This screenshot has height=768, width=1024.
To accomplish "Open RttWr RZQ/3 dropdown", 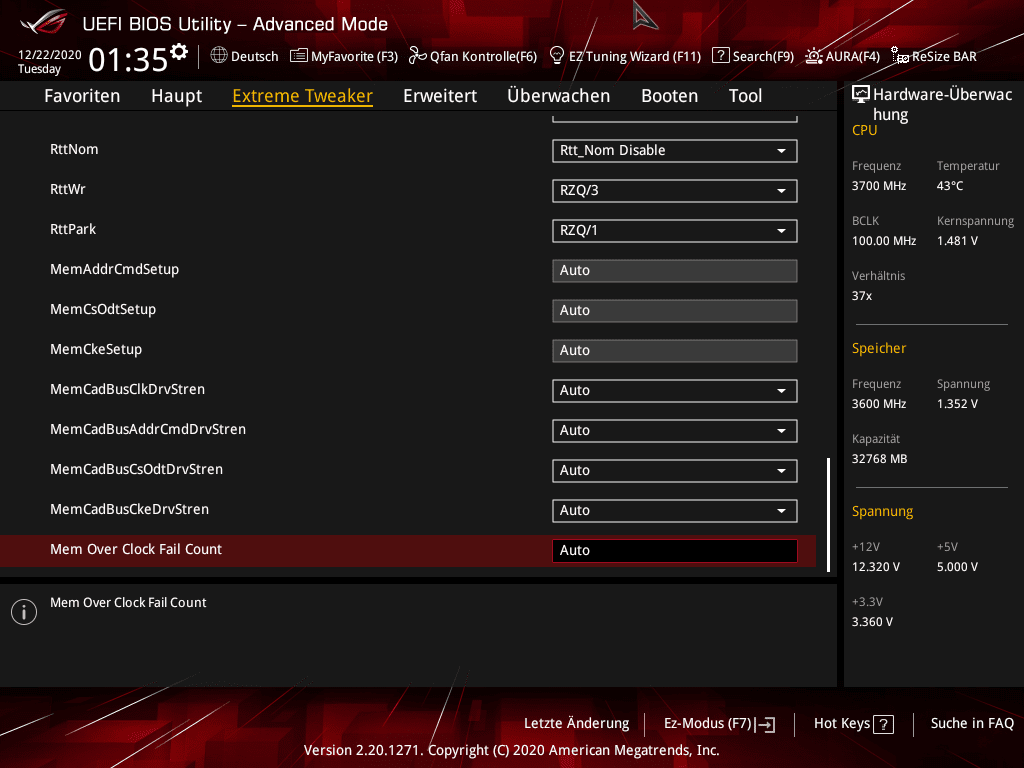I will pyautogui.click(x=675, y=191).
